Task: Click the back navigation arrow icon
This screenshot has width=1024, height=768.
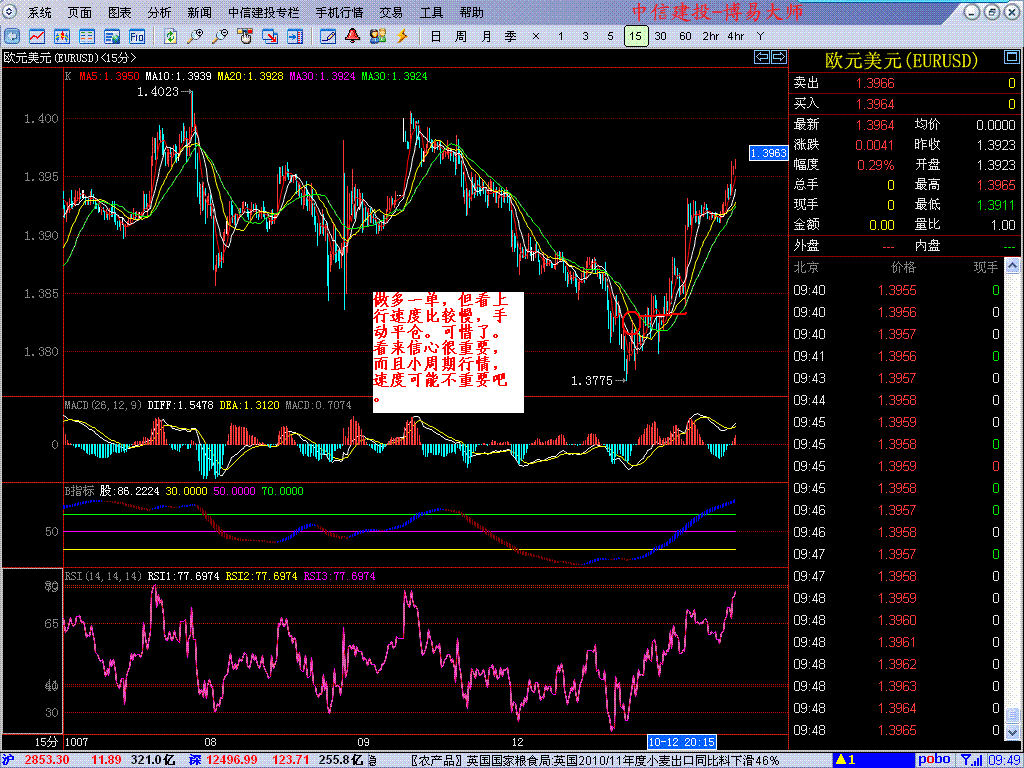Action: point(12,36)
